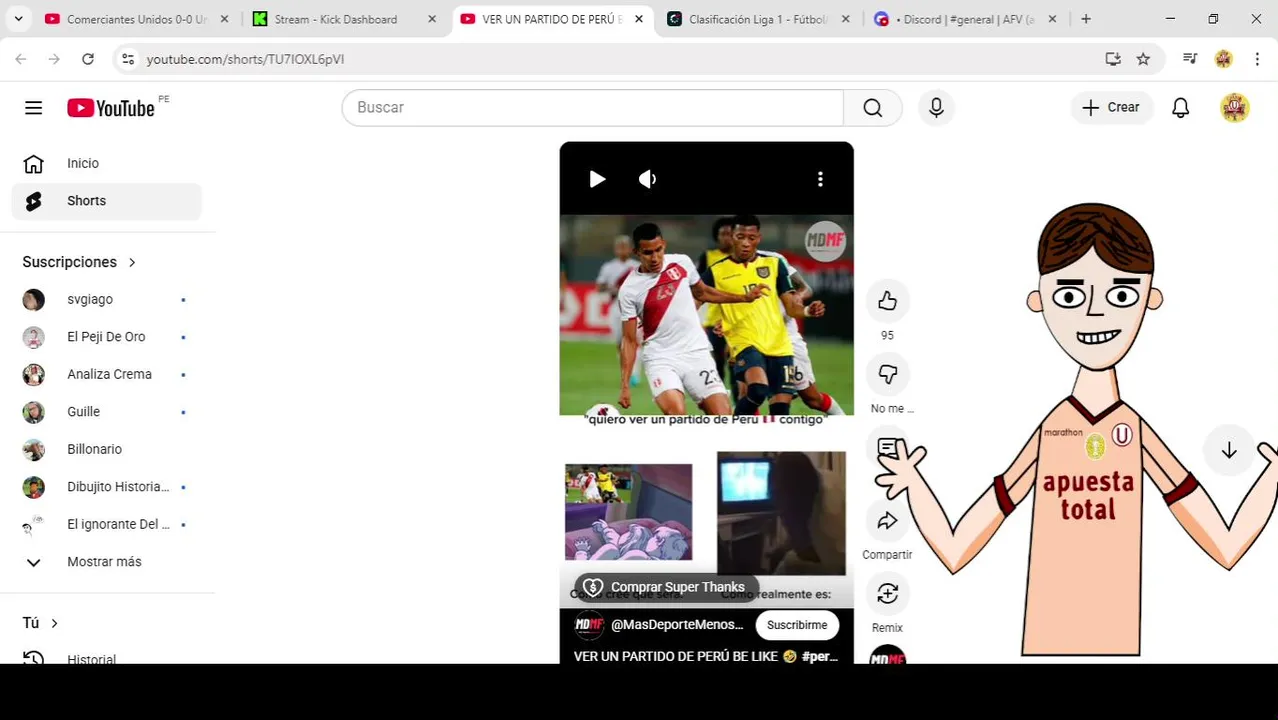The image size is (1278, 720).
Task: Install app icon in address bar
Action: [x=1113, y=59]
